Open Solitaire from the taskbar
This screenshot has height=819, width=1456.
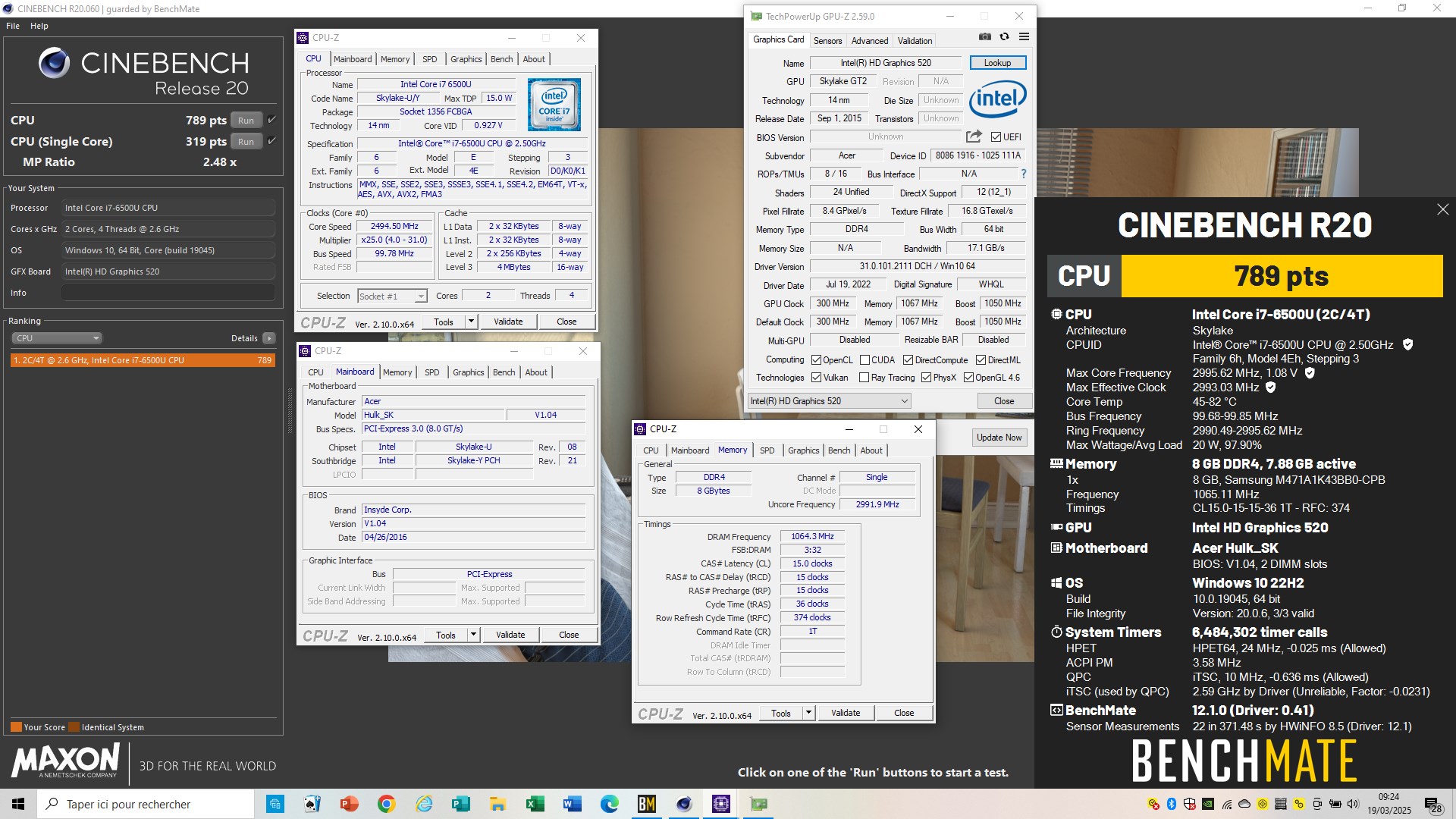tap(312, 804)
